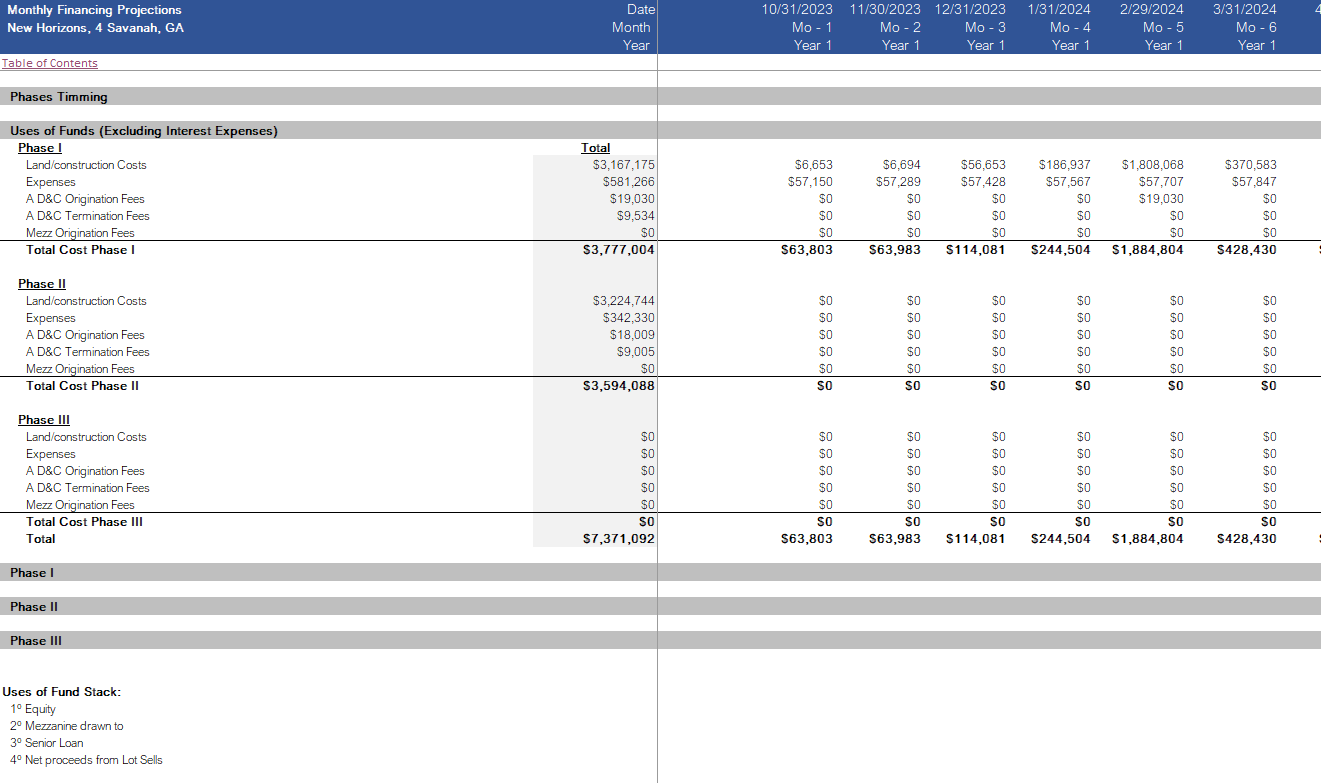1321x783 pixels.
Task: Select the $3,224,744 Phase II land cost cell
Action: click(x=623, y=301)
